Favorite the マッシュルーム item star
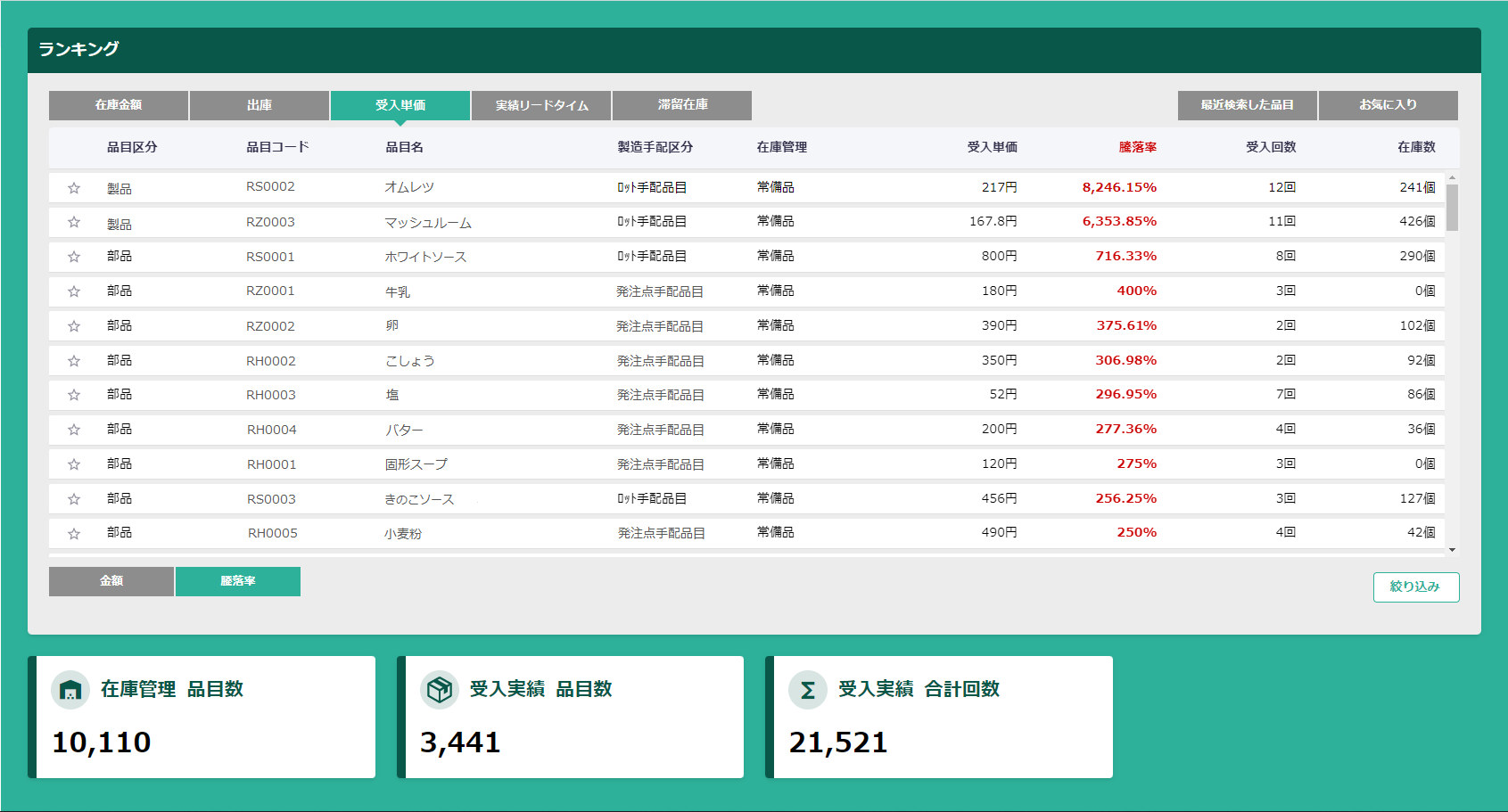 click(74, 221)
